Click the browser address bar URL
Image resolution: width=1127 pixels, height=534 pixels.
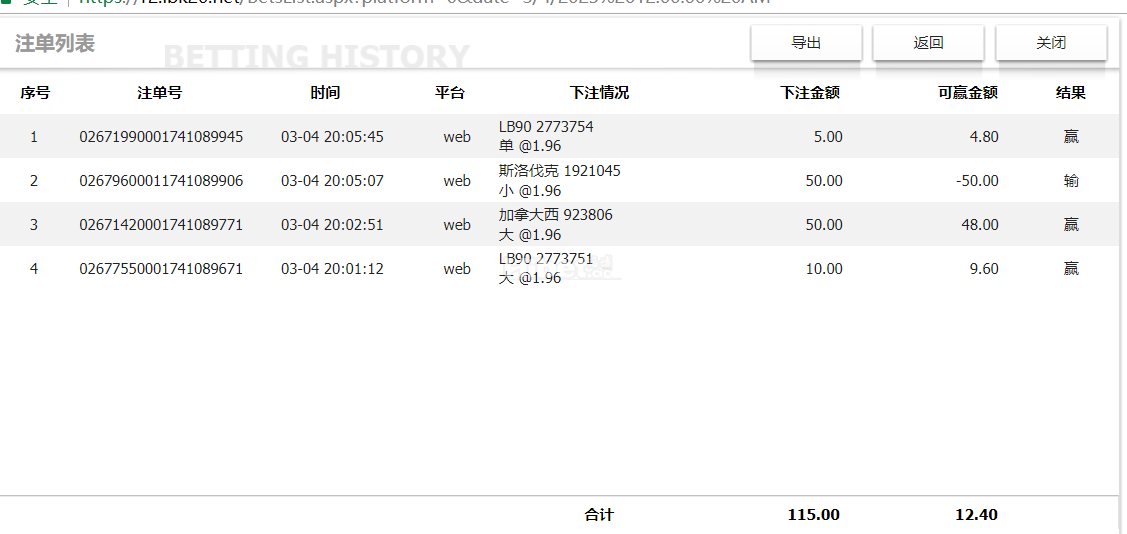pyautogui.click(x=420, y=3)
